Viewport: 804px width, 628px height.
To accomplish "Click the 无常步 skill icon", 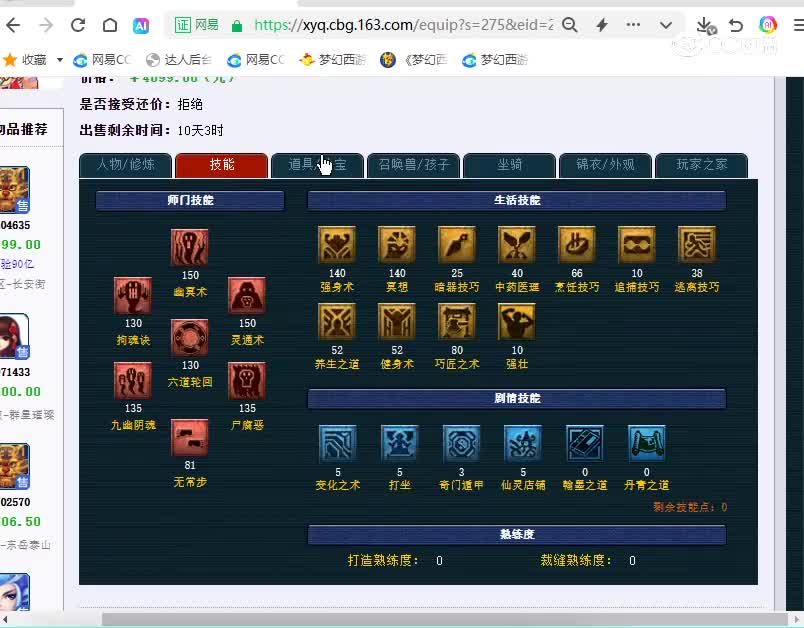I will pyautogui.click(x=190, y=438).
